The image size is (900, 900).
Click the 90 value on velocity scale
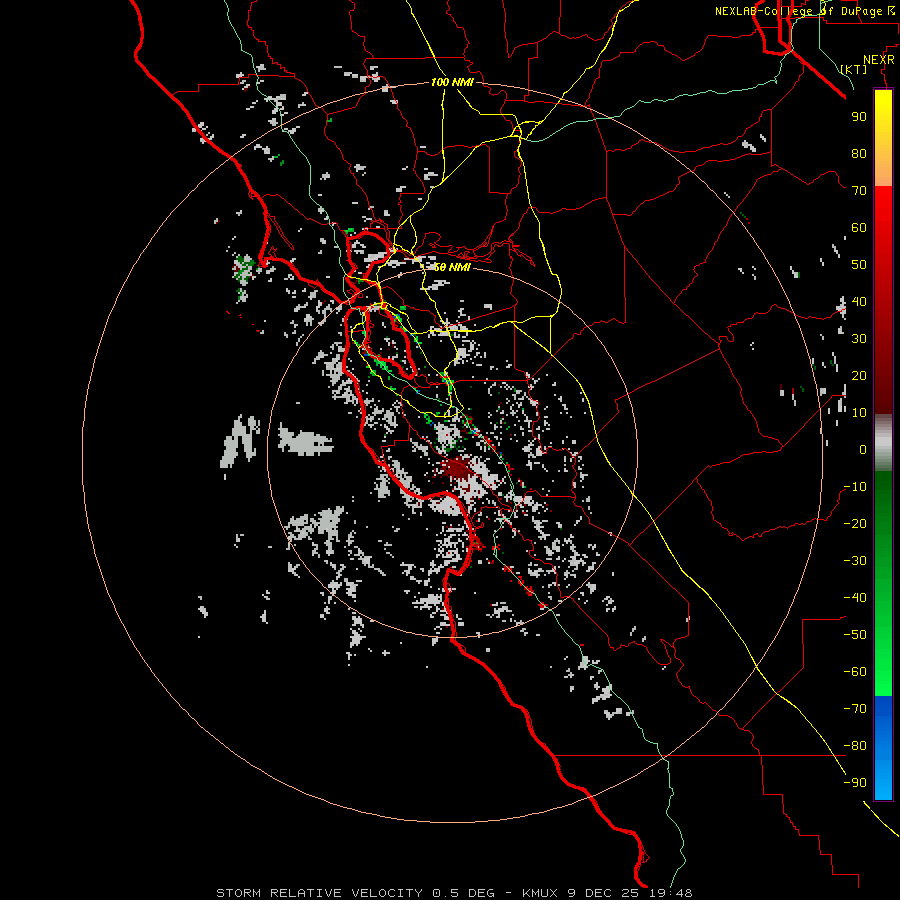(859, 117)
